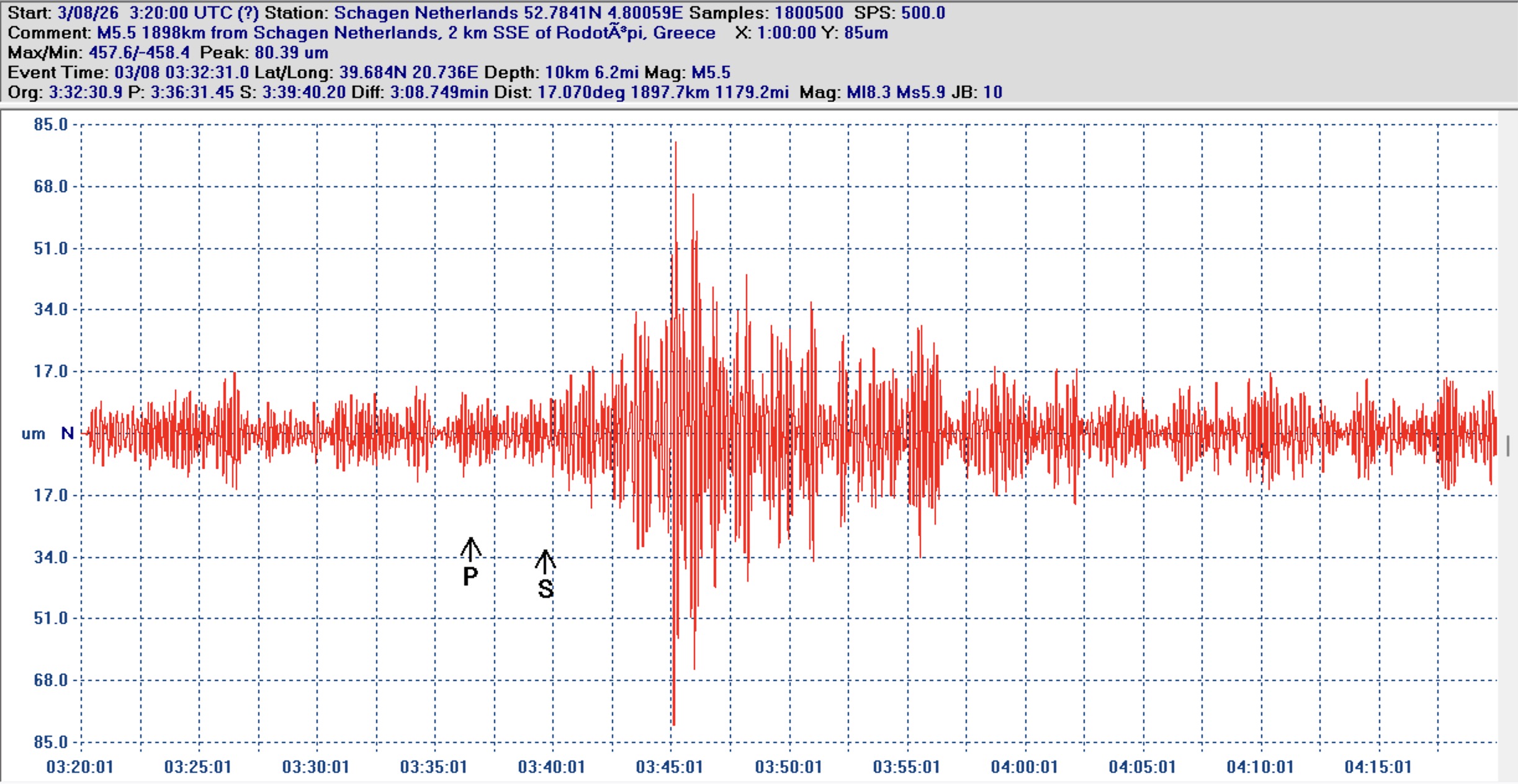Click the bottommost 85.0 amplitude label
This screenshot has width=1518, height=784.
coord(51,742)
